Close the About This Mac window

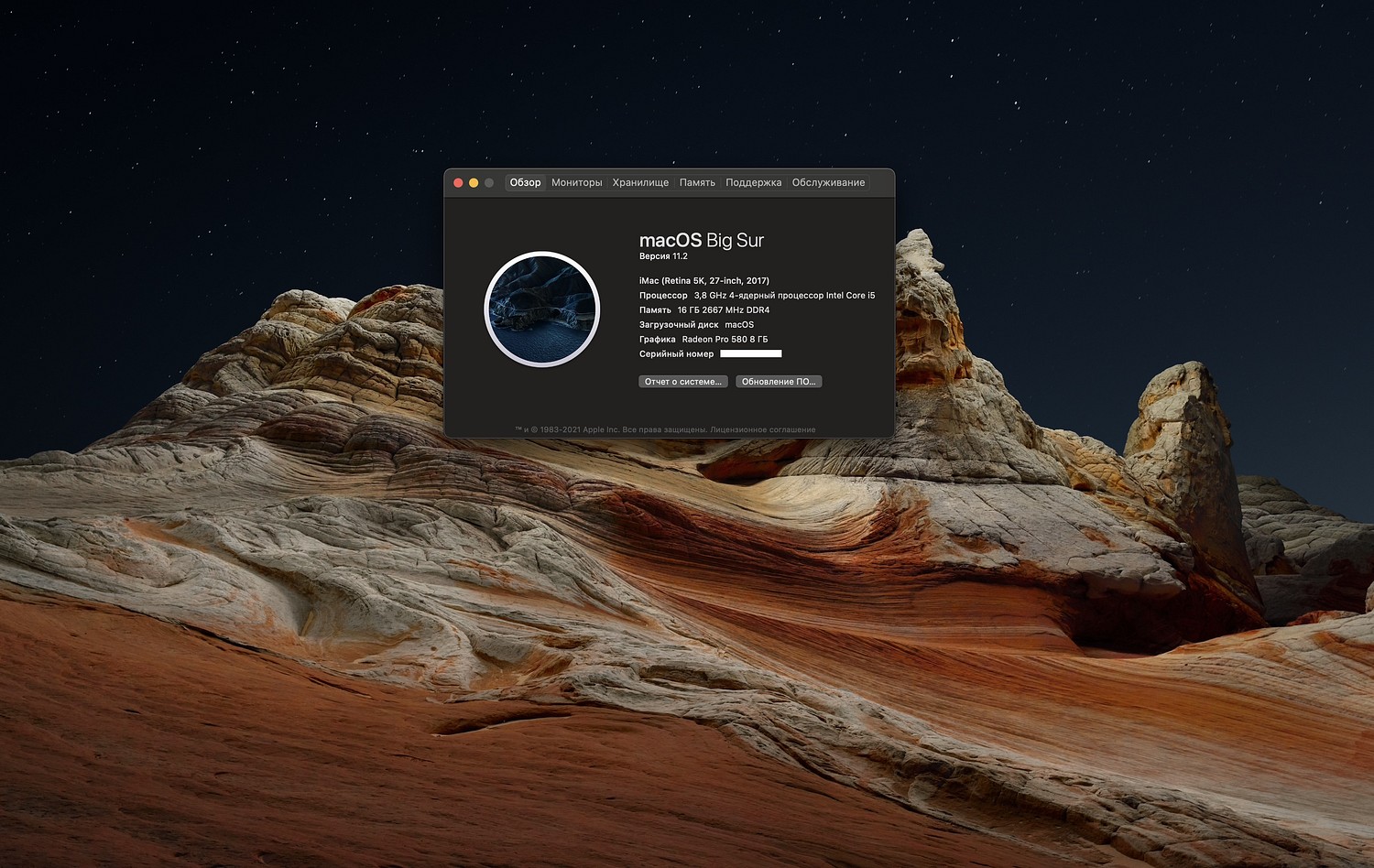point(458,183)
